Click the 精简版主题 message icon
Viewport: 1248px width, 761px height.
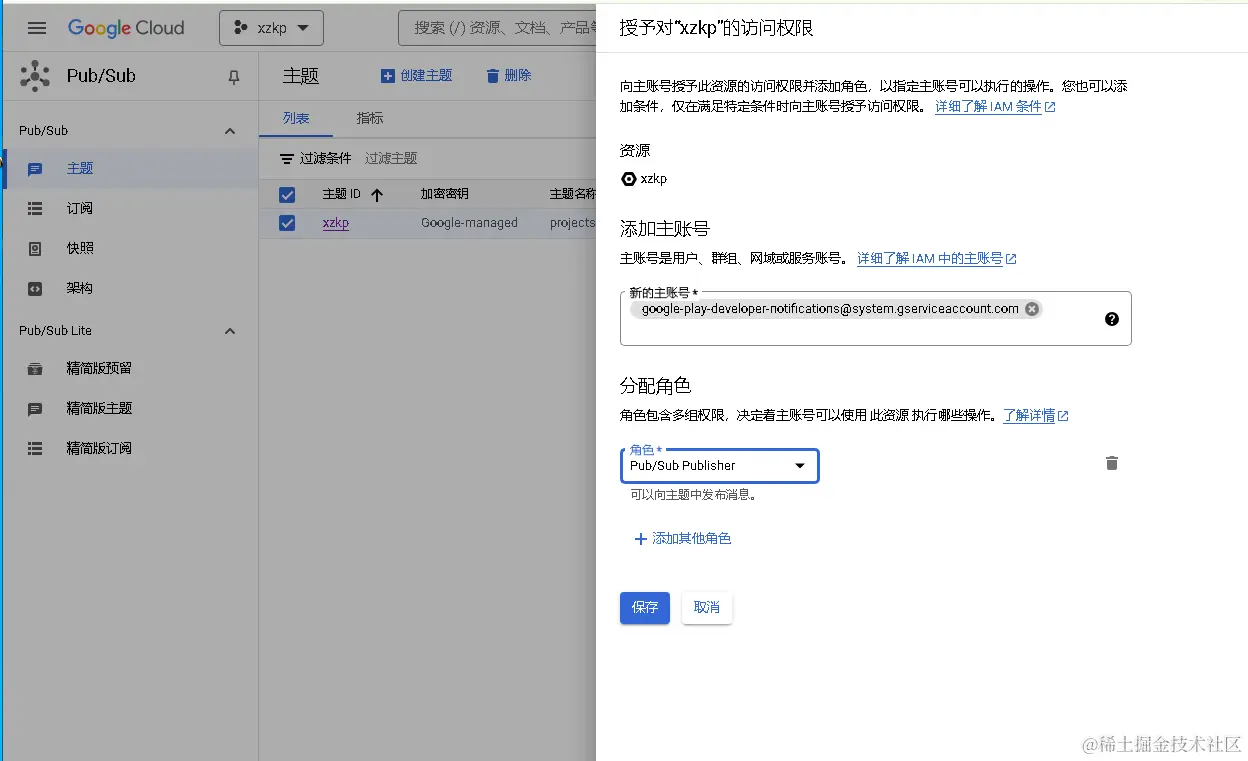pos(35,409)
